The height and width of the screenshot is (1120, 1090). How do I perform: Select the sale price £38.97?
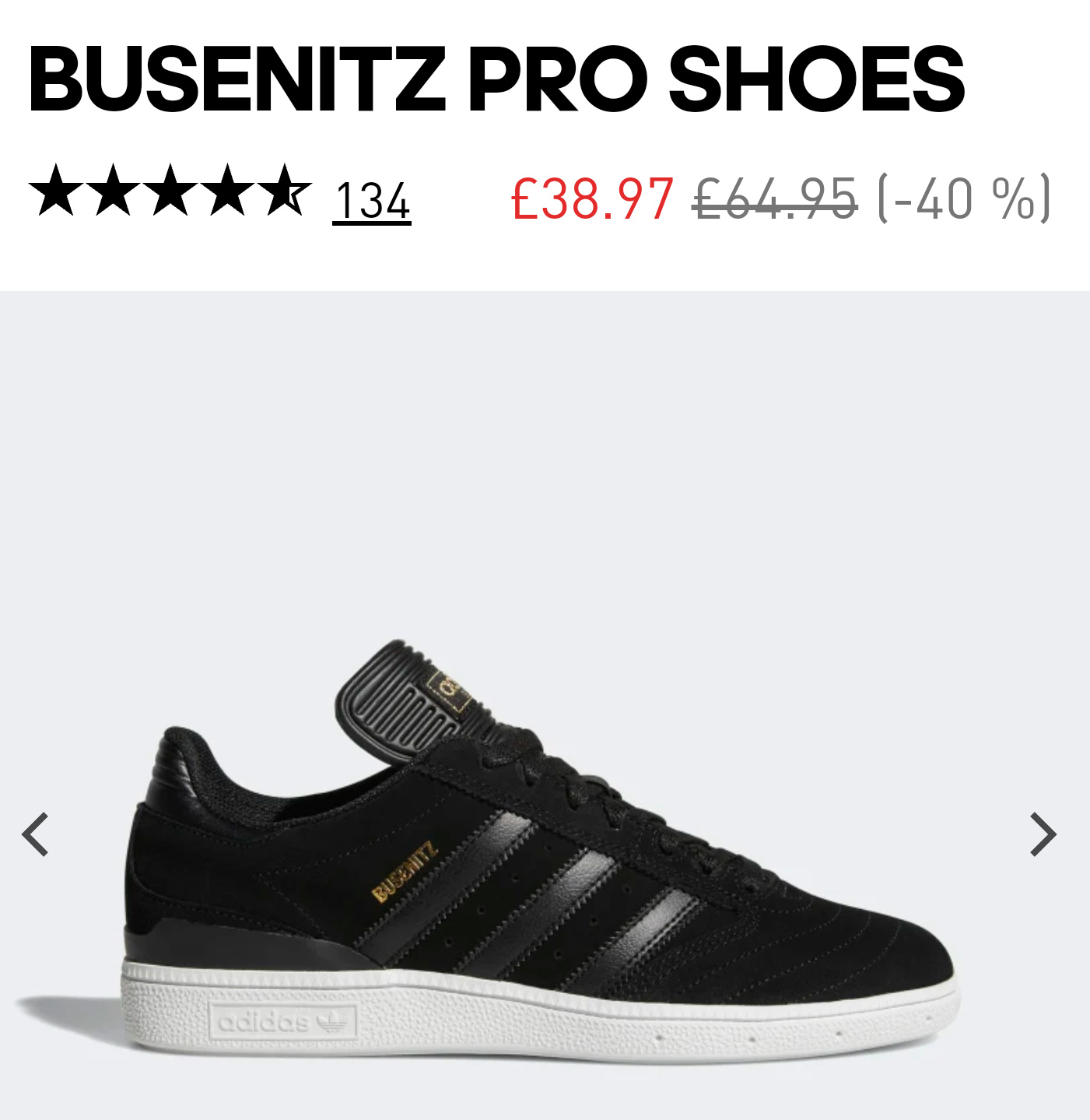(x=592, y=198)
